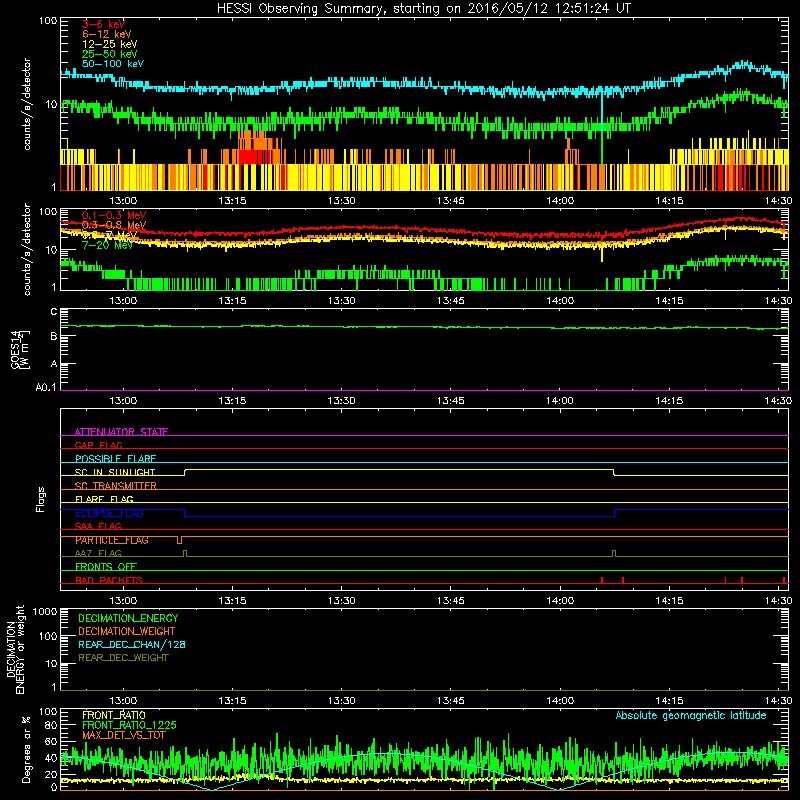Click 13:15 tick below the Flags panel

[x=232, y=601]
